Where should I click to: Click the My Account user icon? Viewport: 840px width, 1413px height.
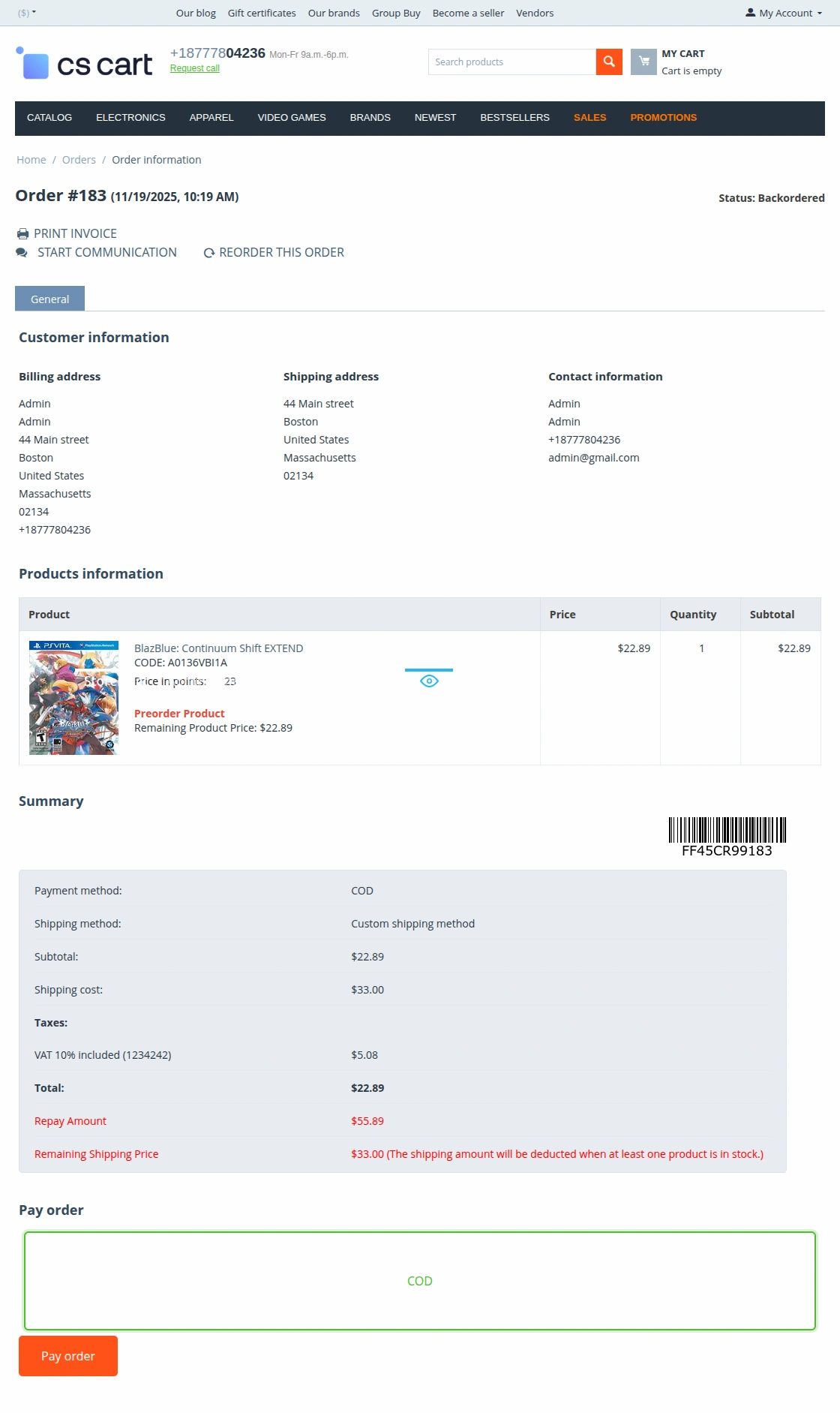(x=750, y=13)
